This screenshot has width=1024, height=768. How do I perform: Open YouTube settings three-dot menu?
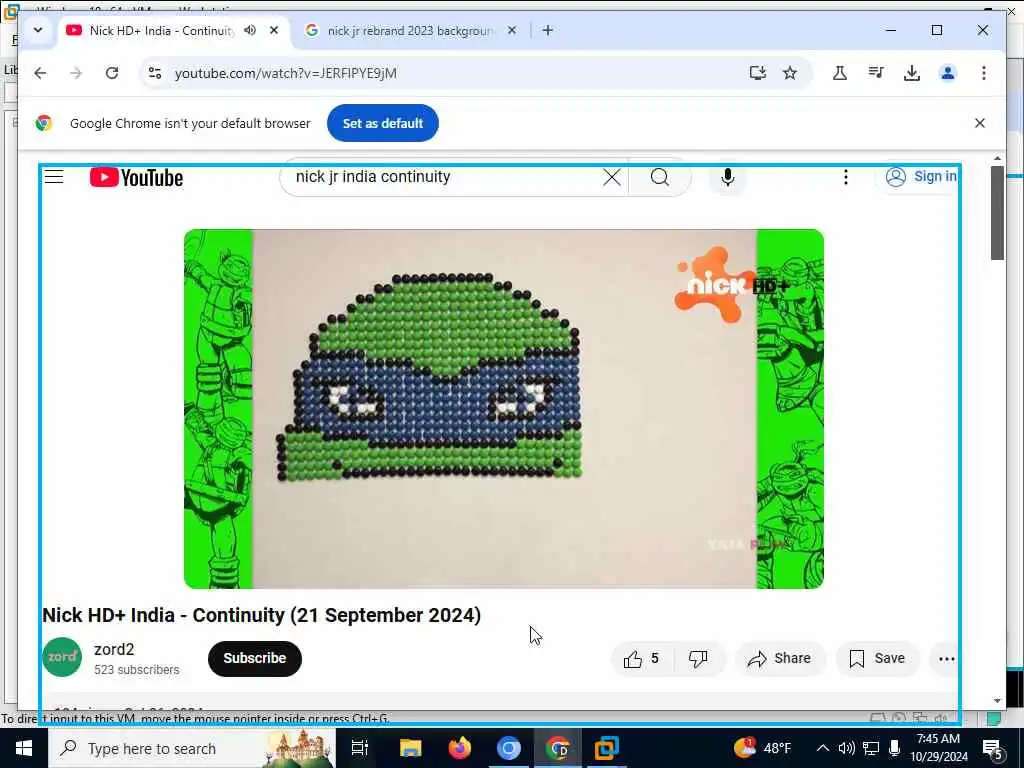pos(846,177)
